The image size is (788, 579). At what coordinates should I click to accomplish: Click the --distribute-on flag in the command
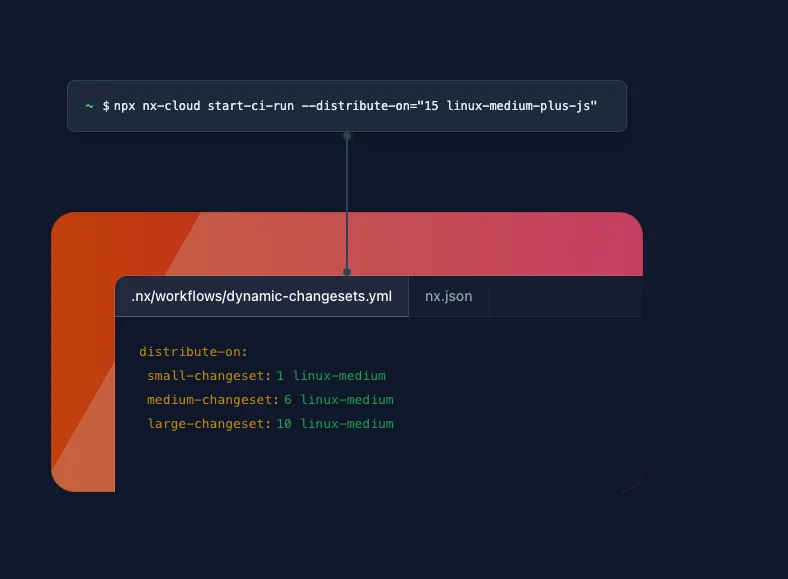349,106
